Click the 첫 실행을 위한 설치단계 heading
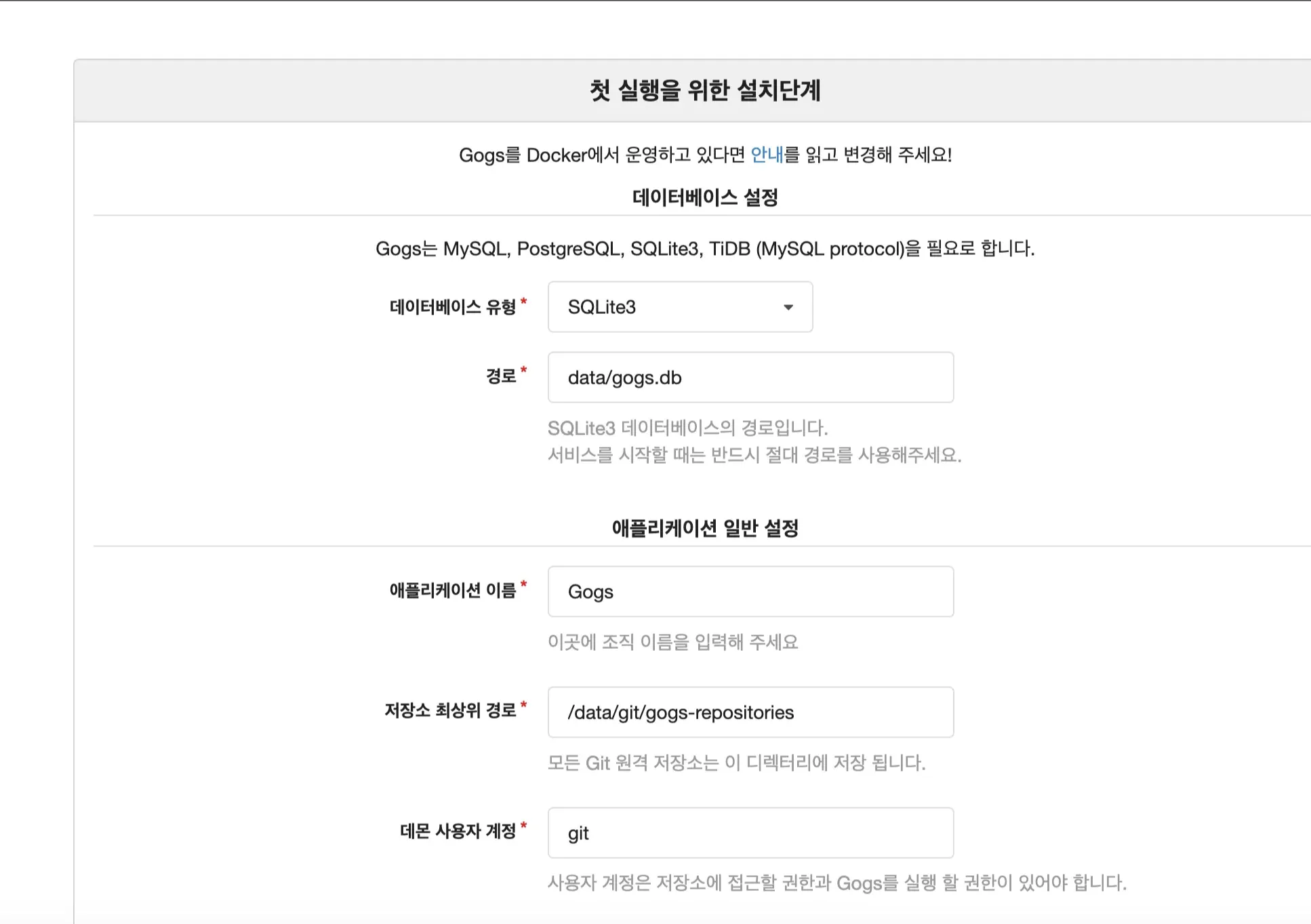 (705, 90)
